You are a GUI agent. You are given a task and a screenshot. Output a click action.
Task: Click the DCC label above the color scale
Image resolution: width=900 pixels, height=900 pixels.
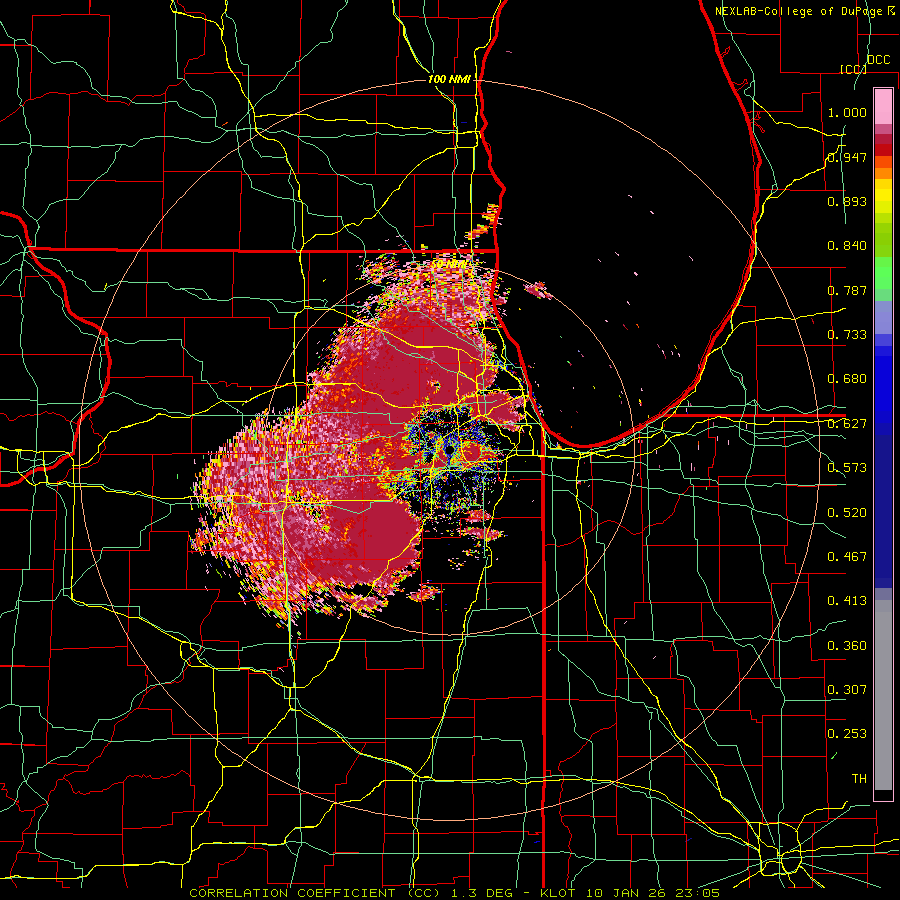[878, 60]
